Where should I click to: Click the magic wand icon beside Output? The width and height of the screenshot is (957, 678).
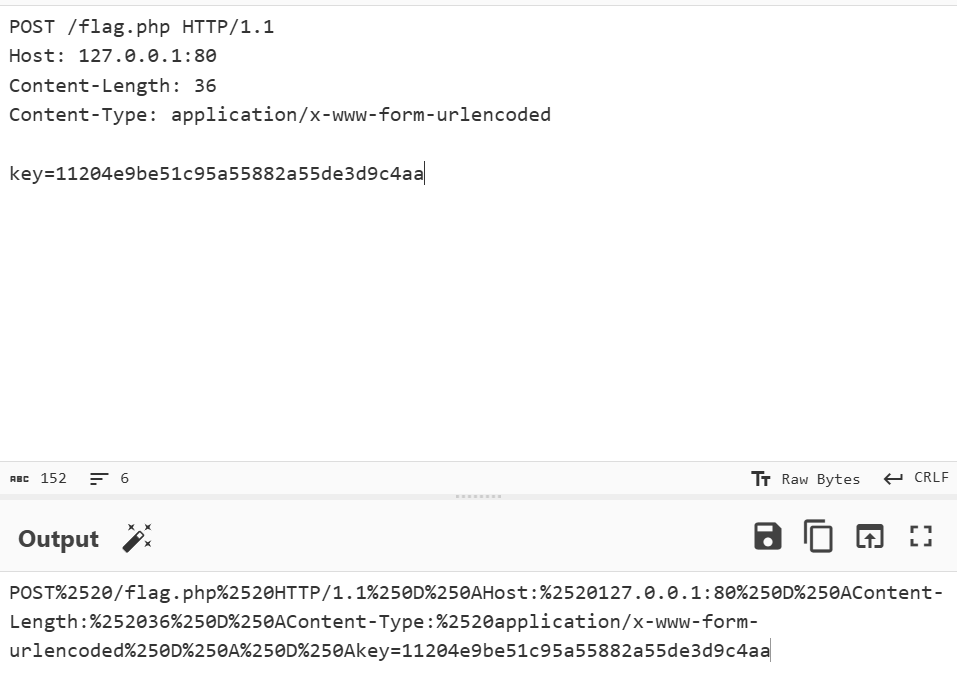pyautogui.click(x=137, y=538)
